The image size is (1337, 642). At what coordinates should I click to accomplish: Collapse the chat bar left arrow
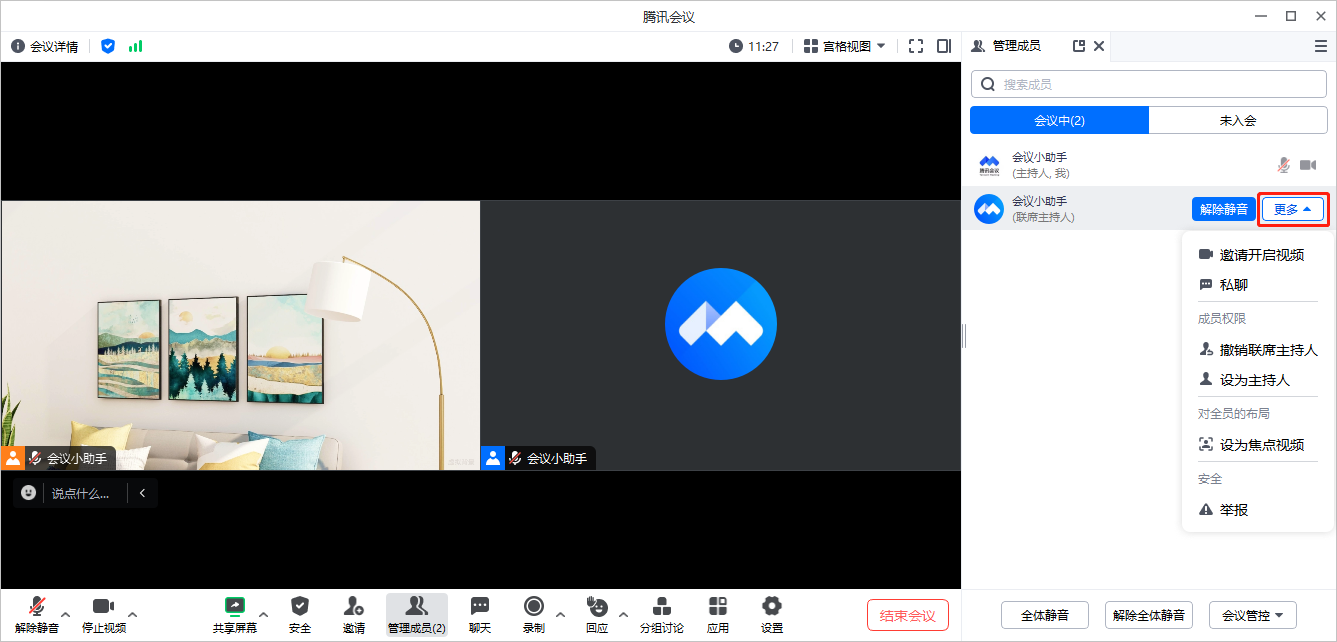(x=142, y=493)
